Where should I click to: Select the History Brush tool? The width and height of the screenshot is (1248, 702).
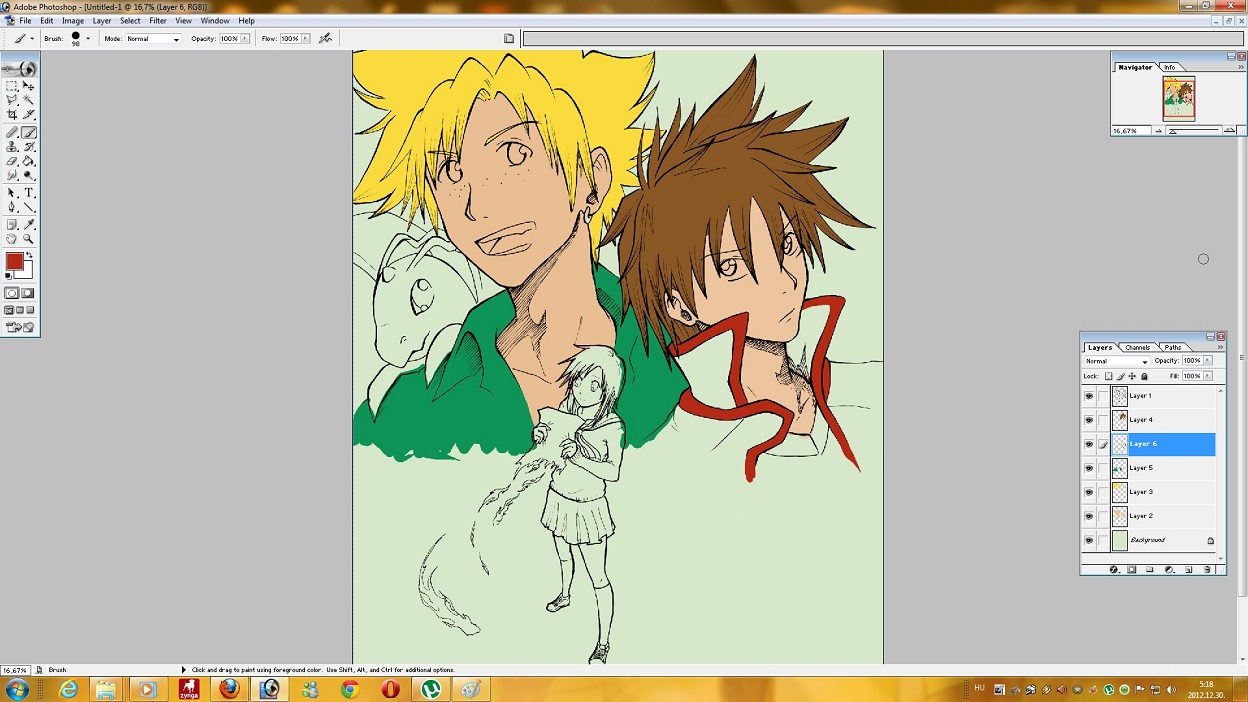pyautogui.click(x=29, y=147)
